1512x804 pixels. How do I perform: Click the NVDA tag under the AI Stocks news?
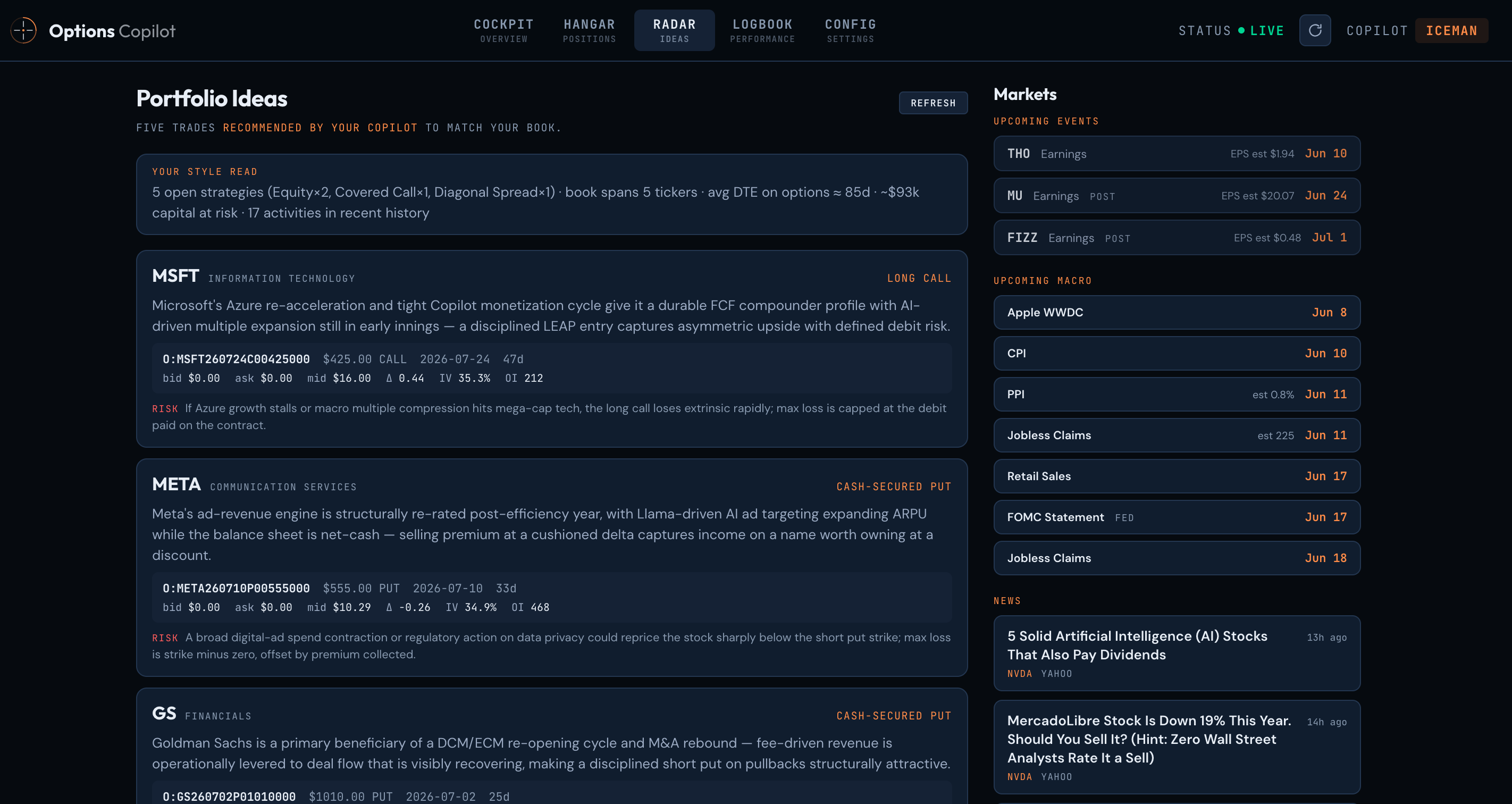click(1020, 674)
